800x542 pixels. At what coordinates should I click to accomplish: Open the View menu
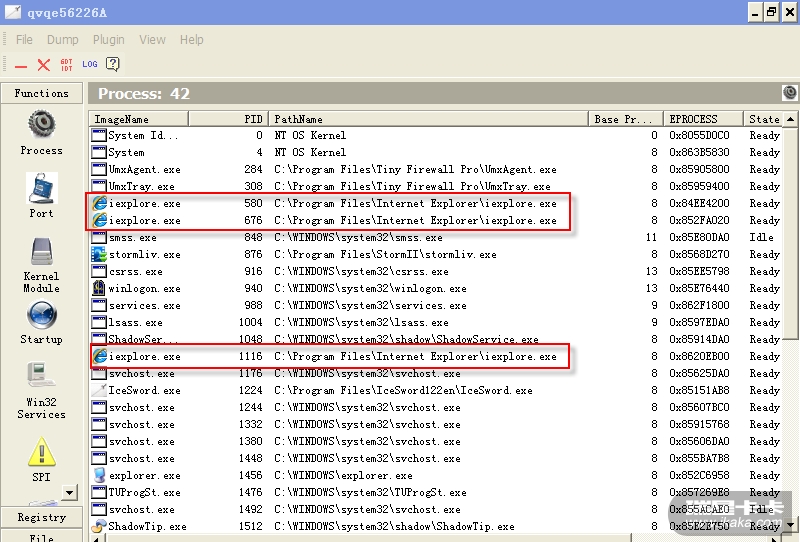[153, 39]
